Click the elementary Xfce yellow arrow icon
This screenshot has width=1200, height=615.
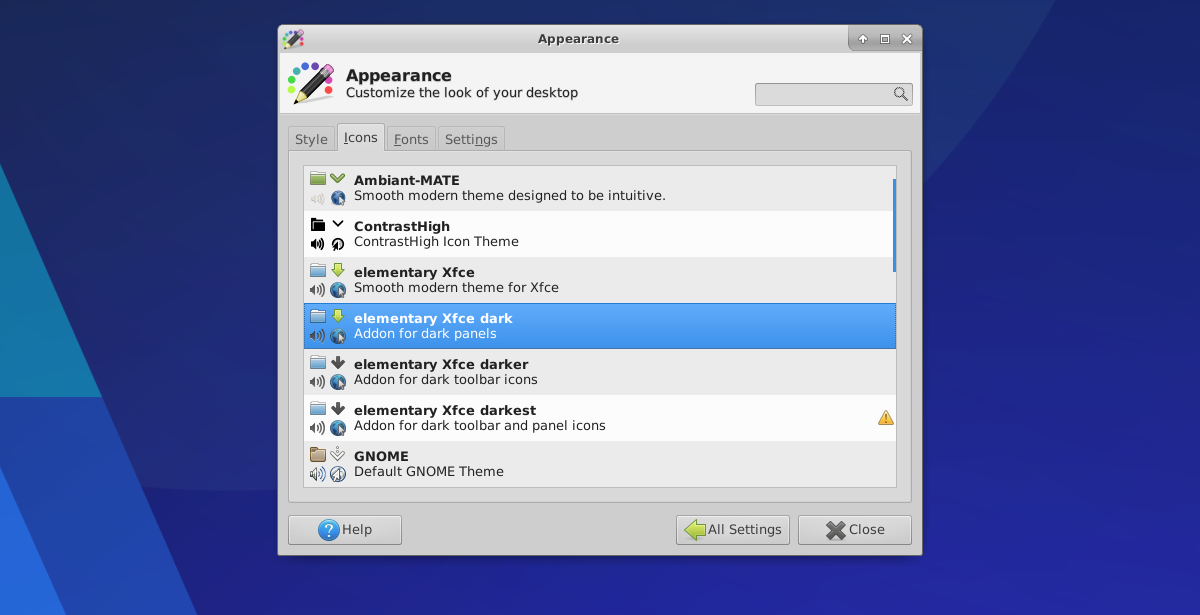click(x=337, y=271)
